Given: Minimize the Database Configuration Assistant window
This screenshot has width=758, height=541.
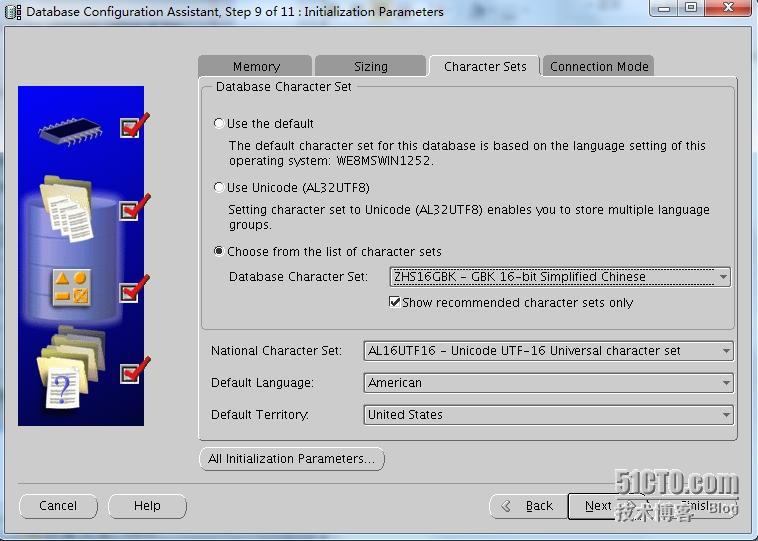Looking at the screenshot, I should tap(664, 8).
